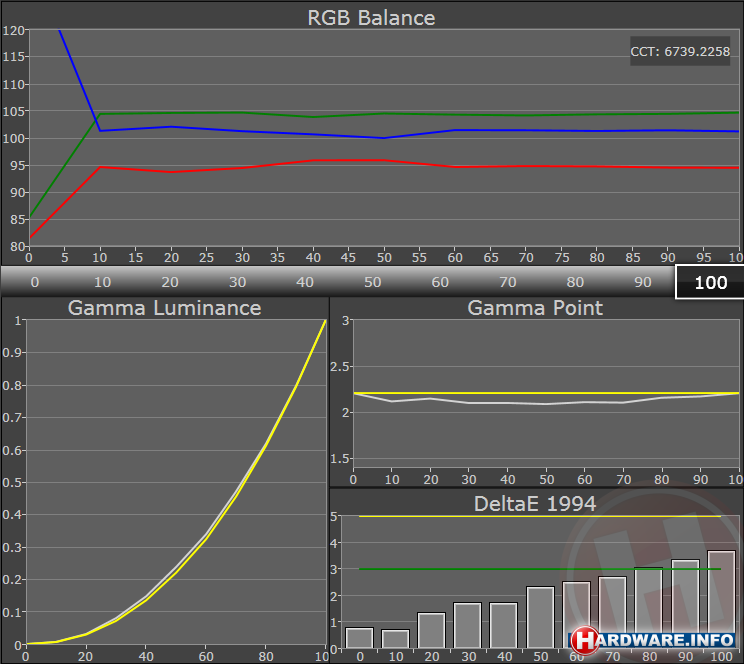The height and width of the screenshot is (664, 744).
Task: Click the DeltaE bar for level 30
Action: [x=467, y=626]
